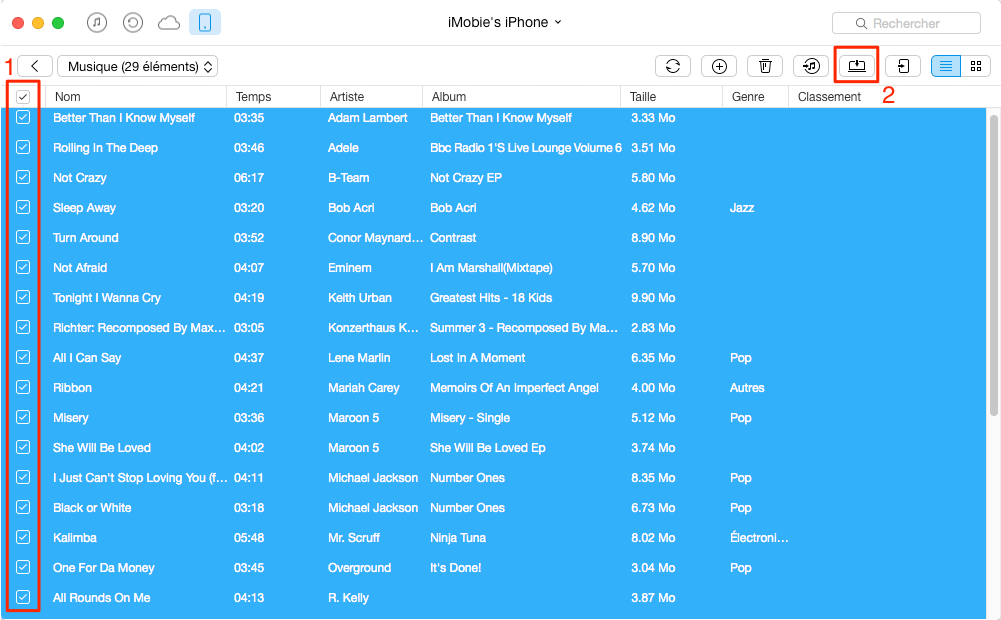Uncheck the All Rounds On Me checkbox
Viewport: 1001px width, 620px height.
[x=23, y=597]
